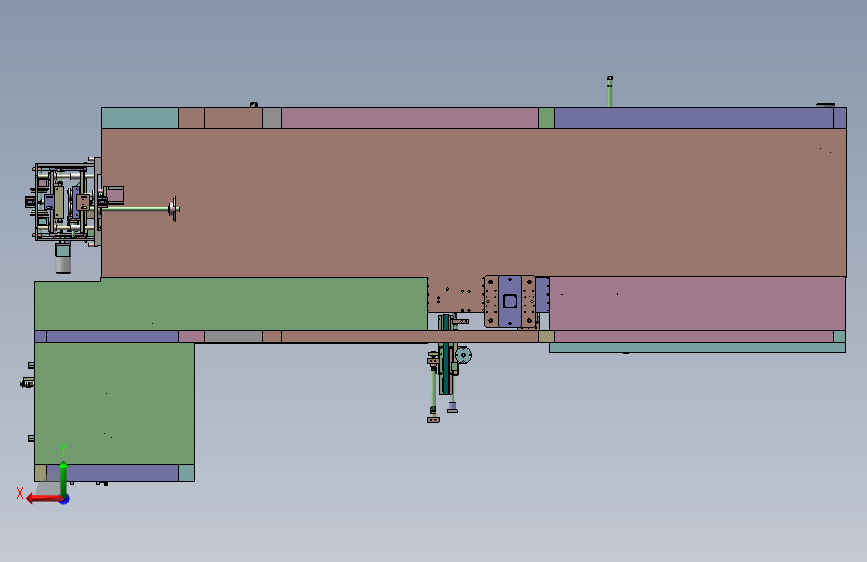This screenshot has width=867, height=562.
Task: Select the long pink bar on the top edge
Action: pos(410,118)
